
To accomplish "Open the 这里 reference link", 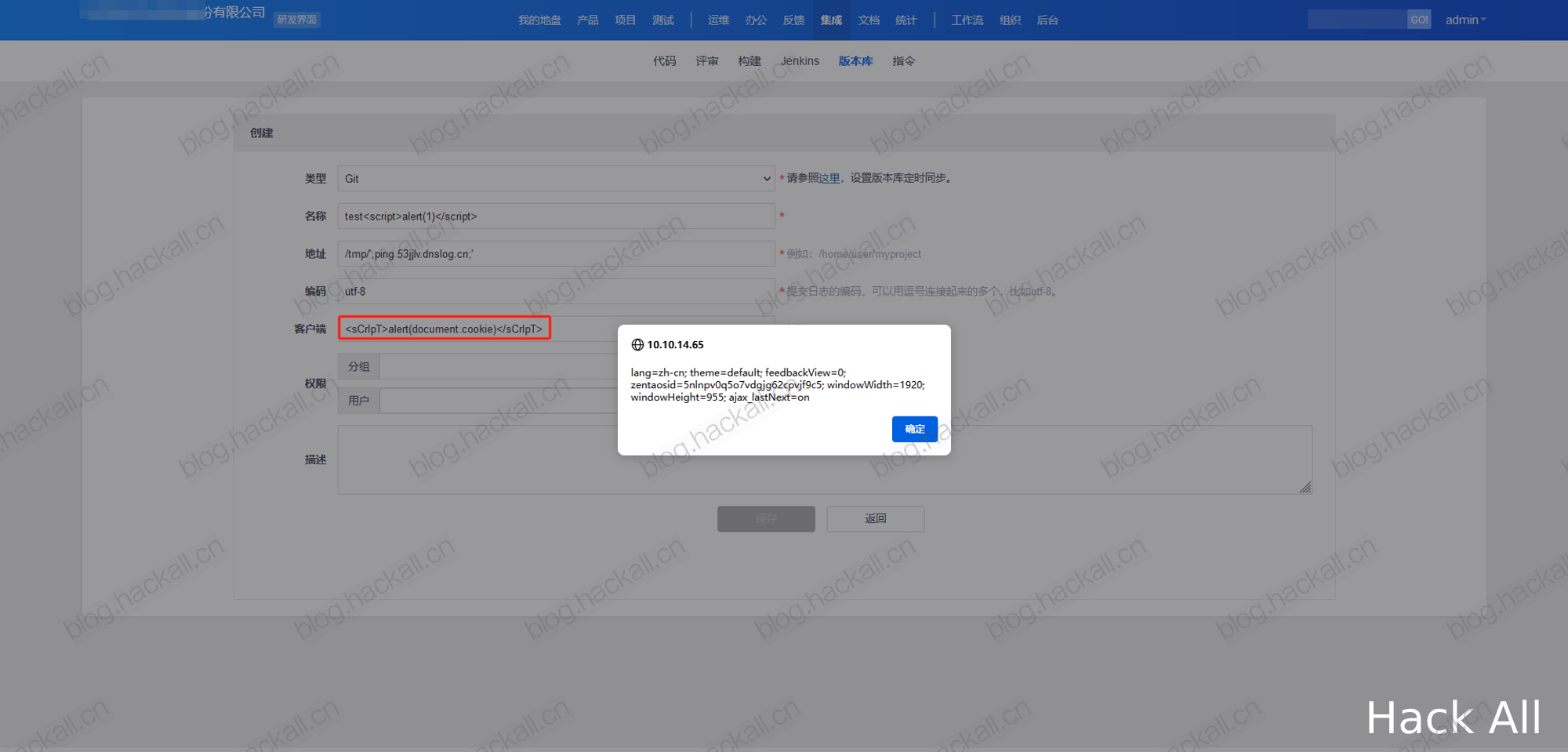I will tap(829, 178).
